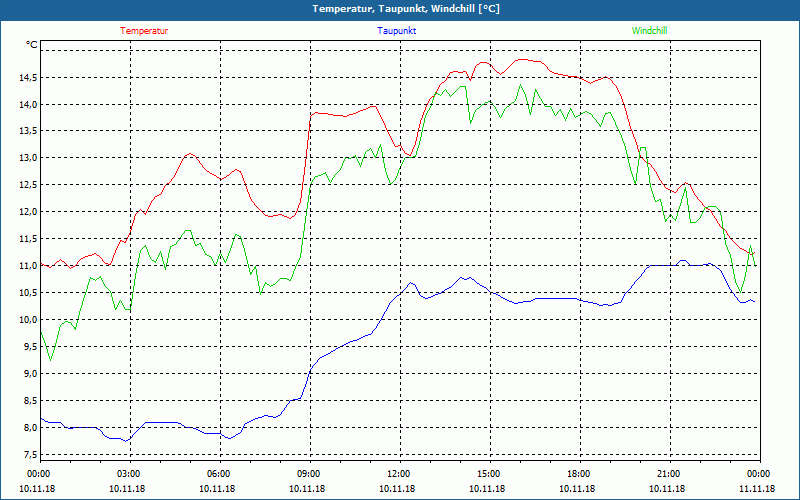Click the 11,0 y-axis value
The image size is (800, 500).
pyautogui.click(x=29, y=266)
